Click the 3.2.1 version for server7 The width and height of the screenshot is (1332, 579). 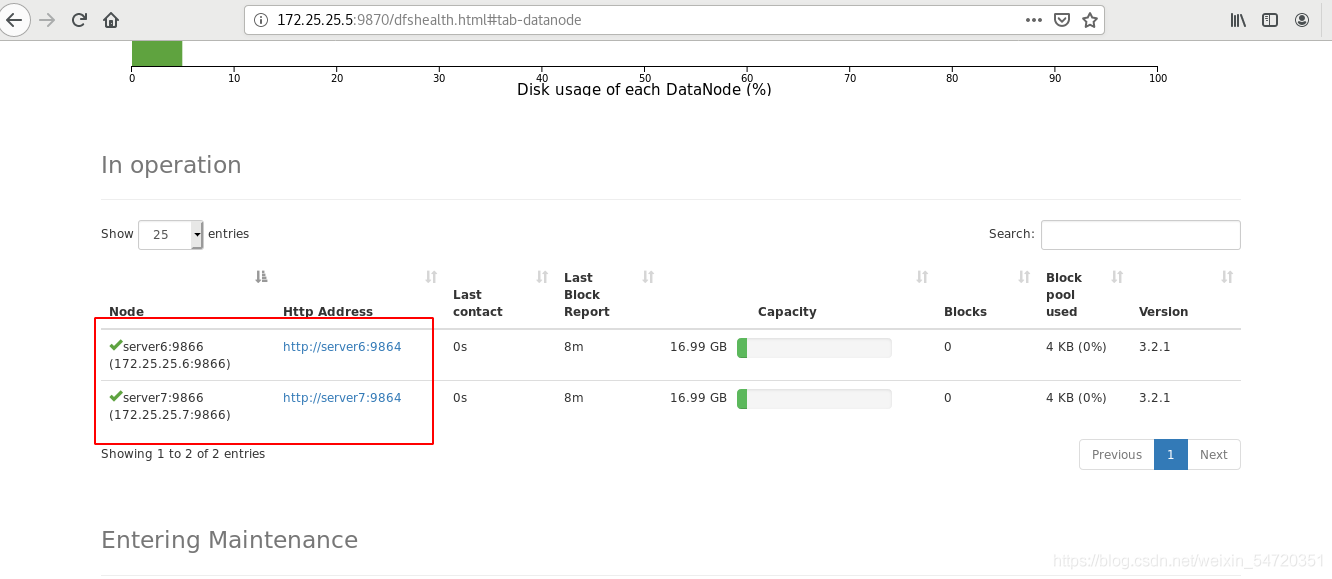pyautogui.click(x=1154, y=398)
